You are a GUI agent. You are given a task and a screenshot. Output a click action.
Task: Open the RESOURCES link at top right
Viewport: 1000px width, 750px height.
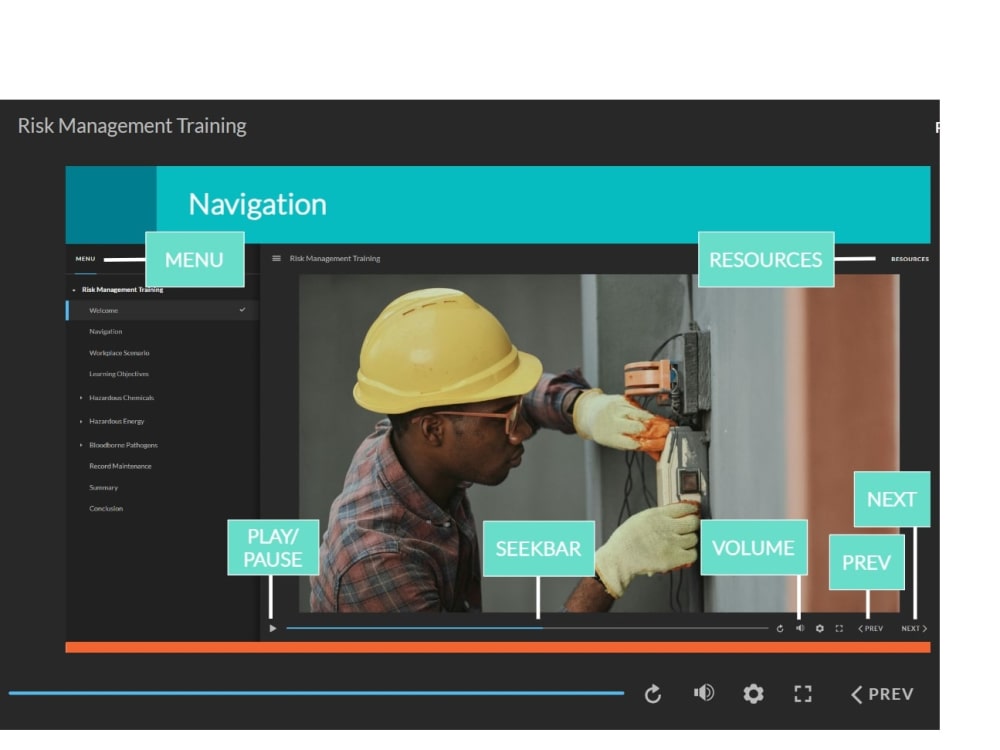910,259
